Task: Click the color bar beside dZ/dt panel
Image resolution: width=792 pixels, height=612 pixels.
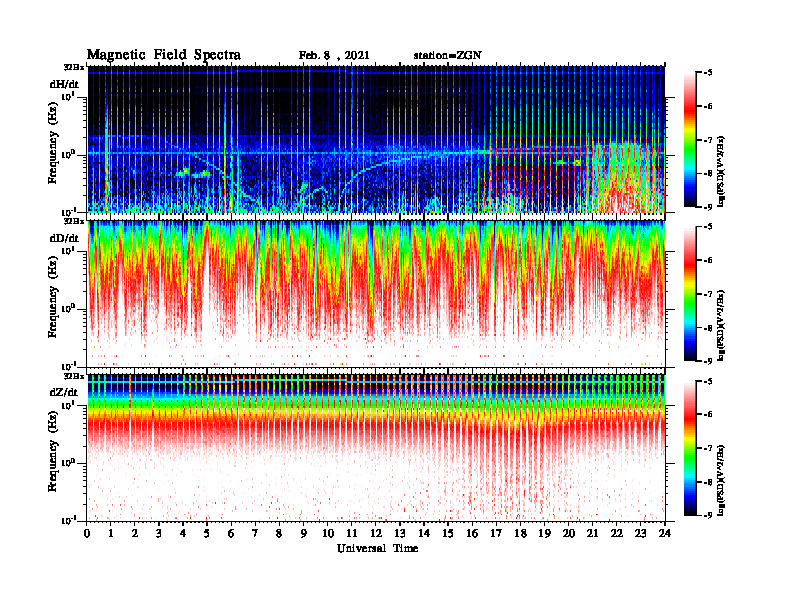Action: point(690,448)
